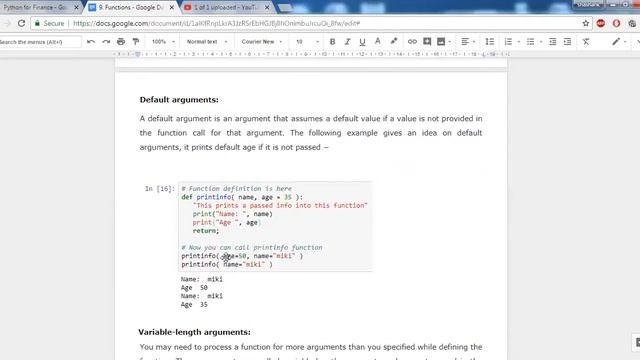Screen dimensions: 640x360
Task: Print the document using printer icon
Action: (x=121, y=42)
